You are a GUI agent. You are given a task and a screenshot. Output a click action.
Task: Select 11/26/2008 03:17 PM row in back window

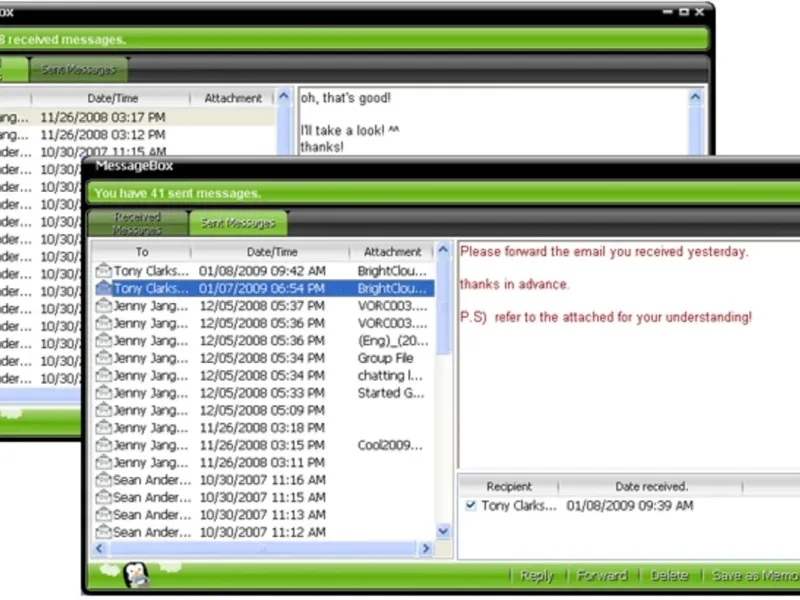click(138, 117)
